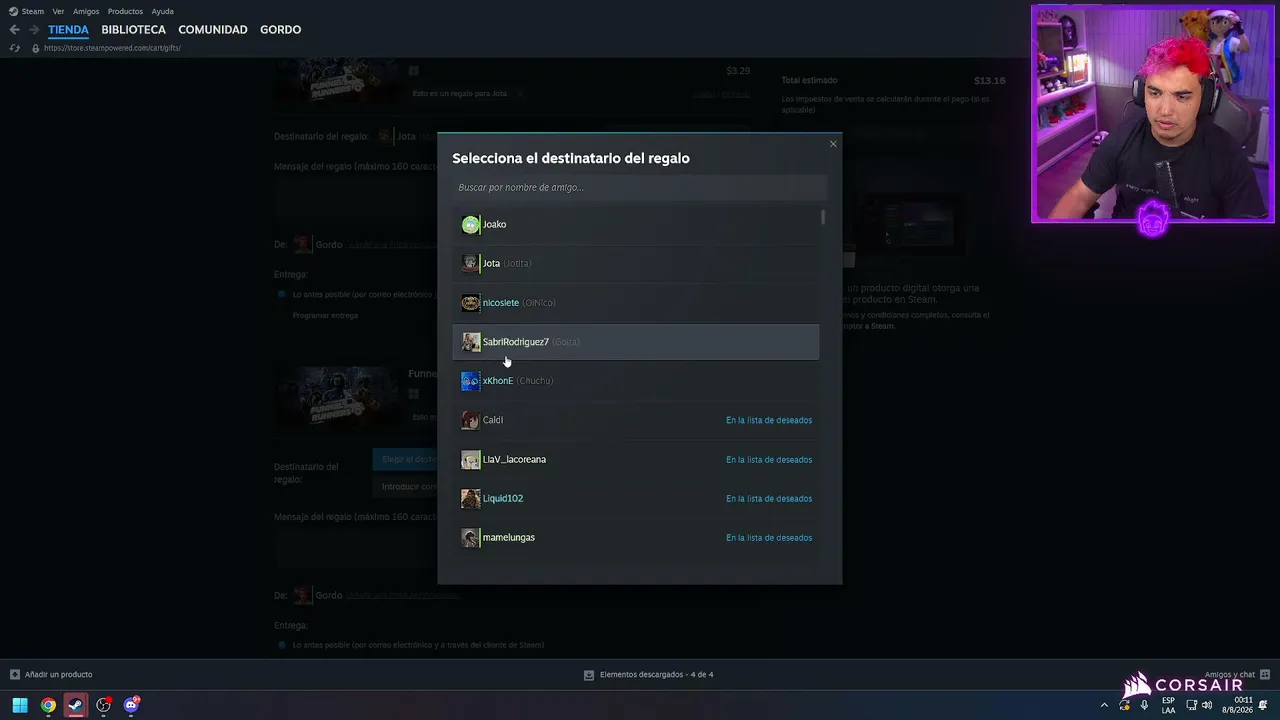
Task: Choose mamelungas as gift recipient
Action: [x=636, y=537]
